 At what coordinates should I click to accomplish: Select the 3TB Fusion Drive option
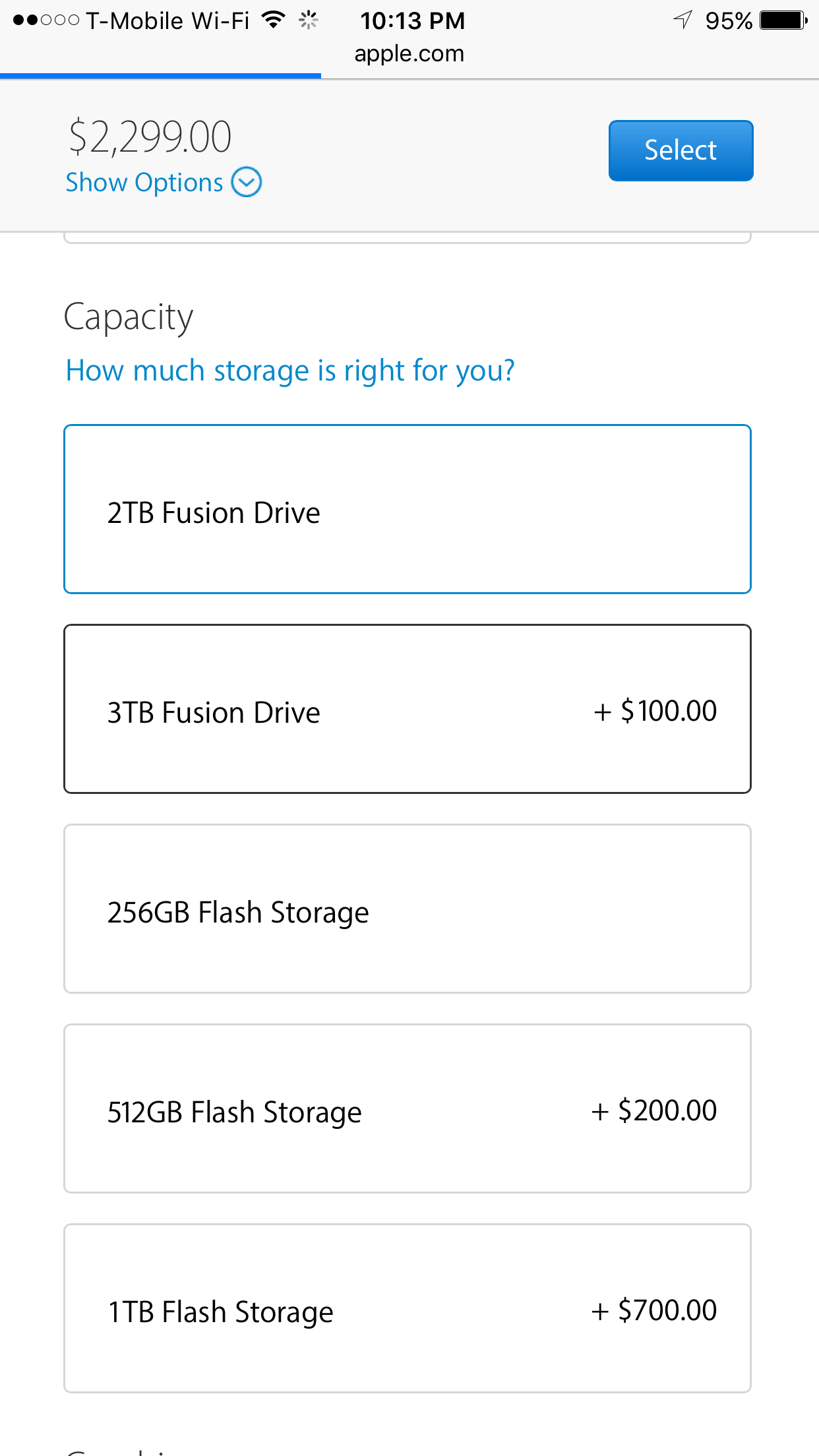click(408, 709)
